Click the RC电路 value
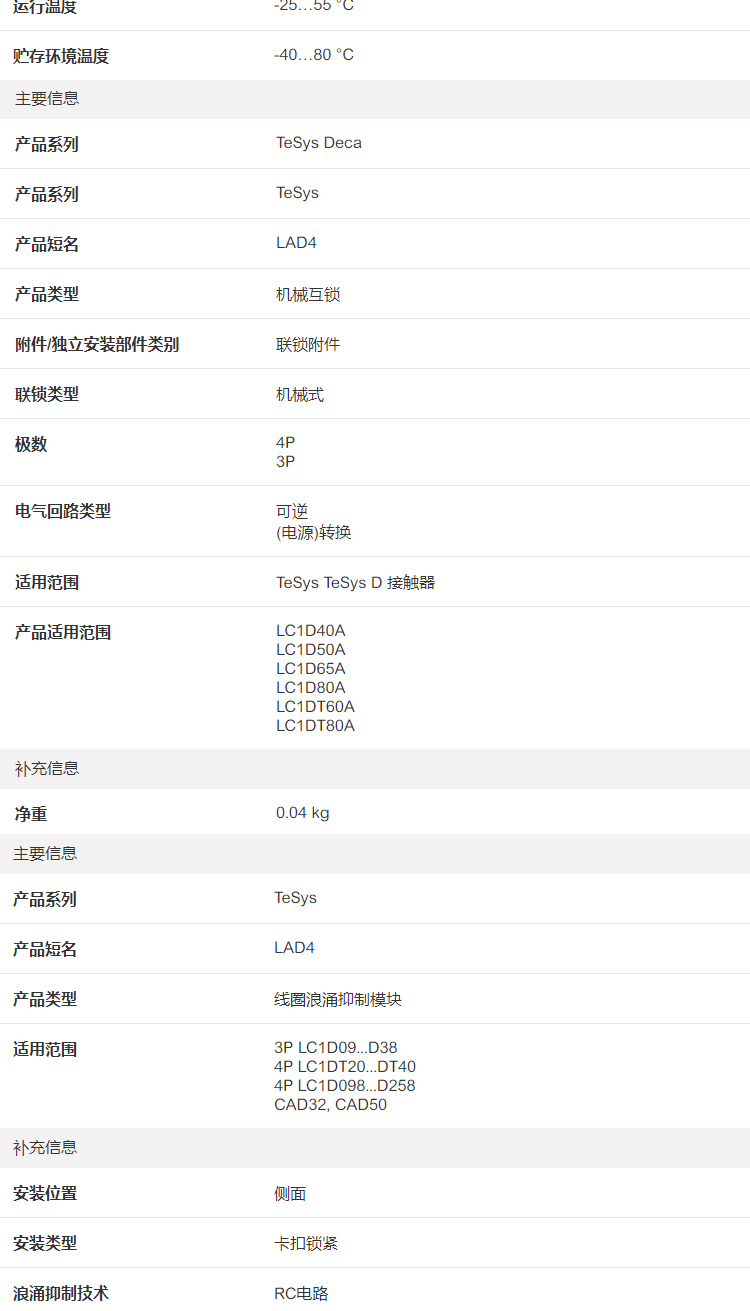750x1311 pixels. coord(301,1293)
